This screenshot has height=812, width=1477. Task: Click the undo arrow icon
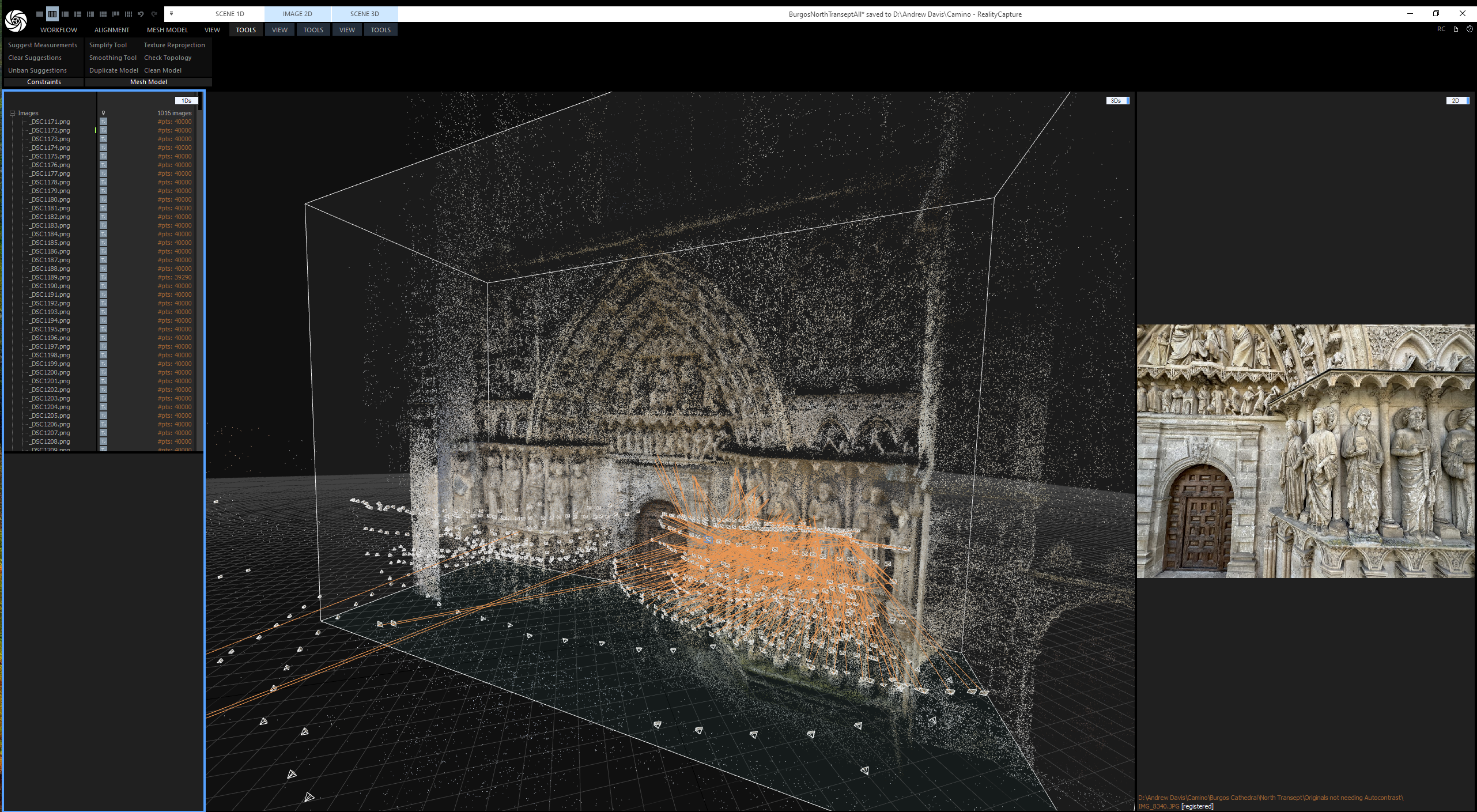coord(141,14)
